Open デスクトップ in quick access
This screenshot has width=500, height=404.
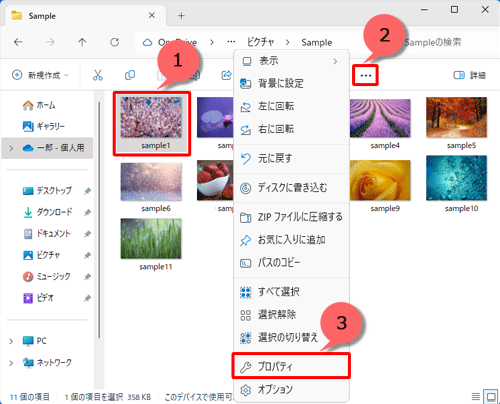pyautogui.click(x=47, y=191)
